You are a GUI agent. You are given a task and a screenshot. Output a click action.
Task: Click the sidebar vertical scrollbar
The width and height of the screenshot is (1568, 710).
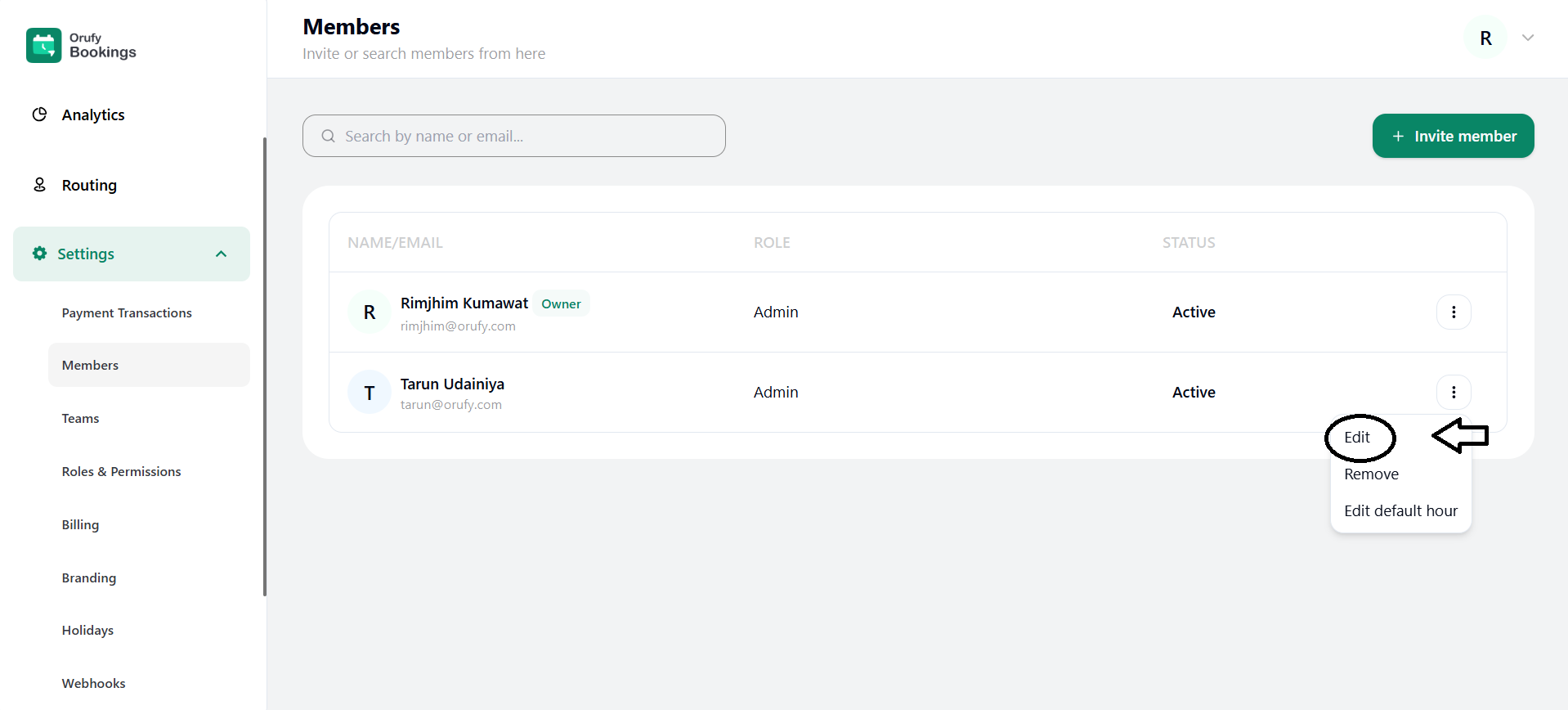(x=264, y=366)
